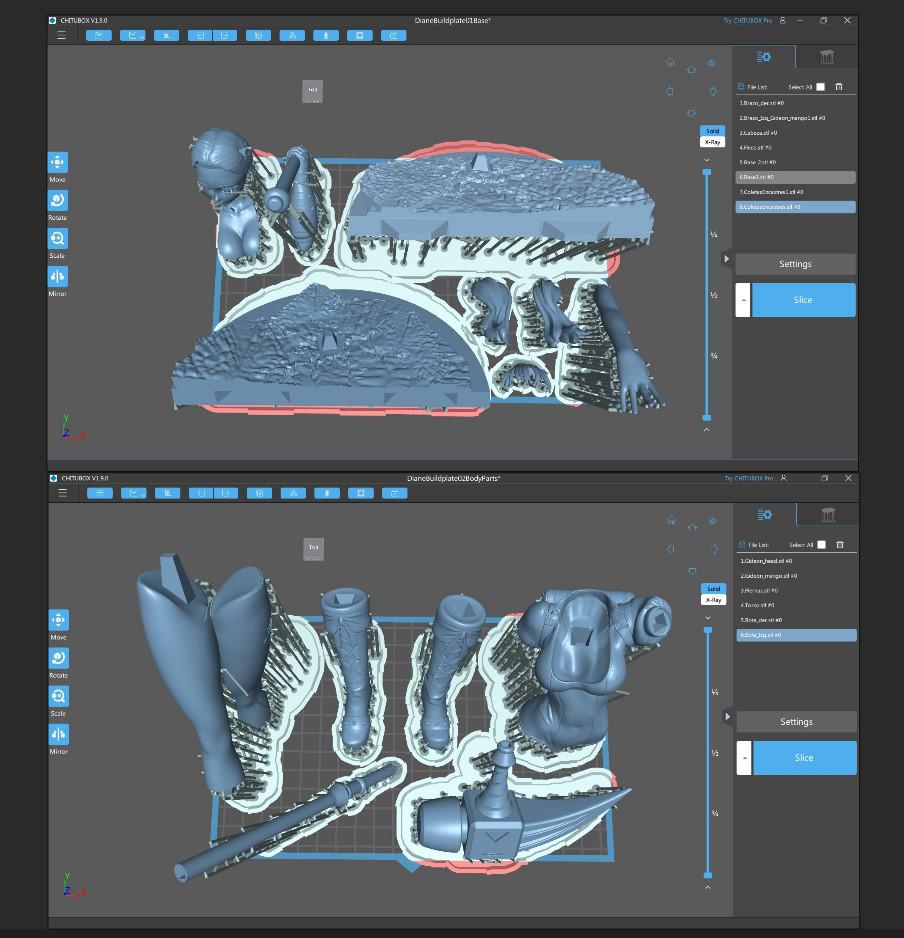Select Mirror tool in bottom window

click(x=59, y=734)
